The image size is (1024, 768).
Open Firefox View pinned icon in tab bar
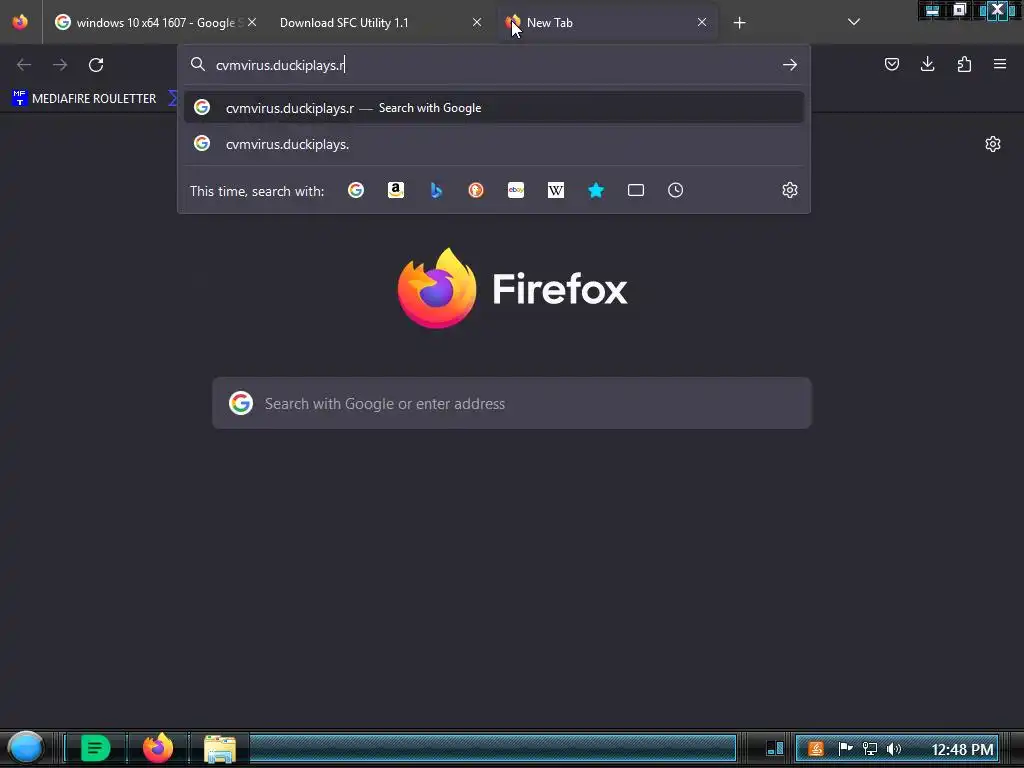(x=20, y=22)
